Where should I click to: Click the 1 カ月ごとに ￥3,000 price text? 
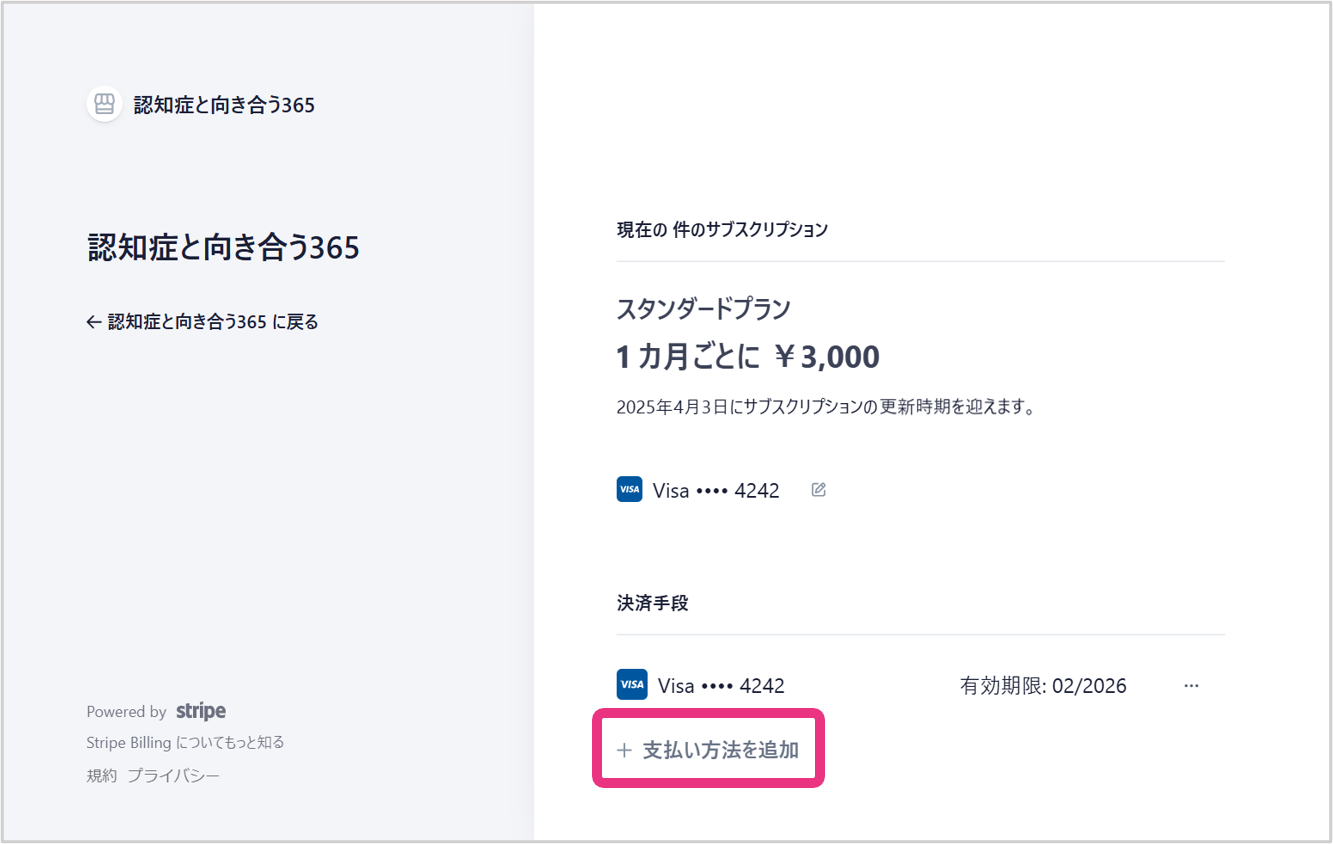coord(748,356)
